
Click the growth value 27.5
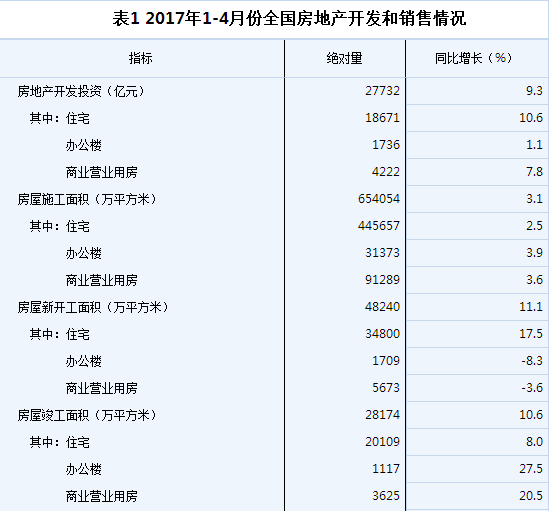coord(531,469)
